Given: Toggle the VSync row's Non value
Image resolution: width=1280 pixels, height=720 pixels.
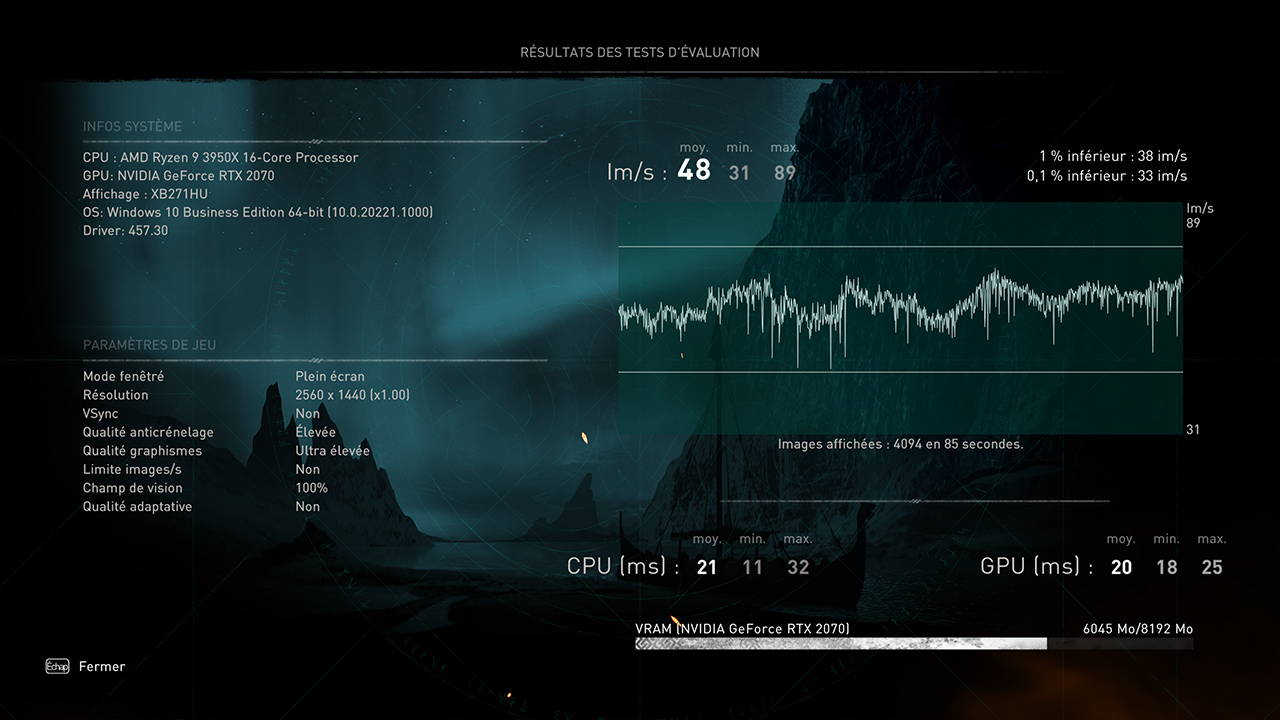Looking at the screenshot, I should click(307, 414).
